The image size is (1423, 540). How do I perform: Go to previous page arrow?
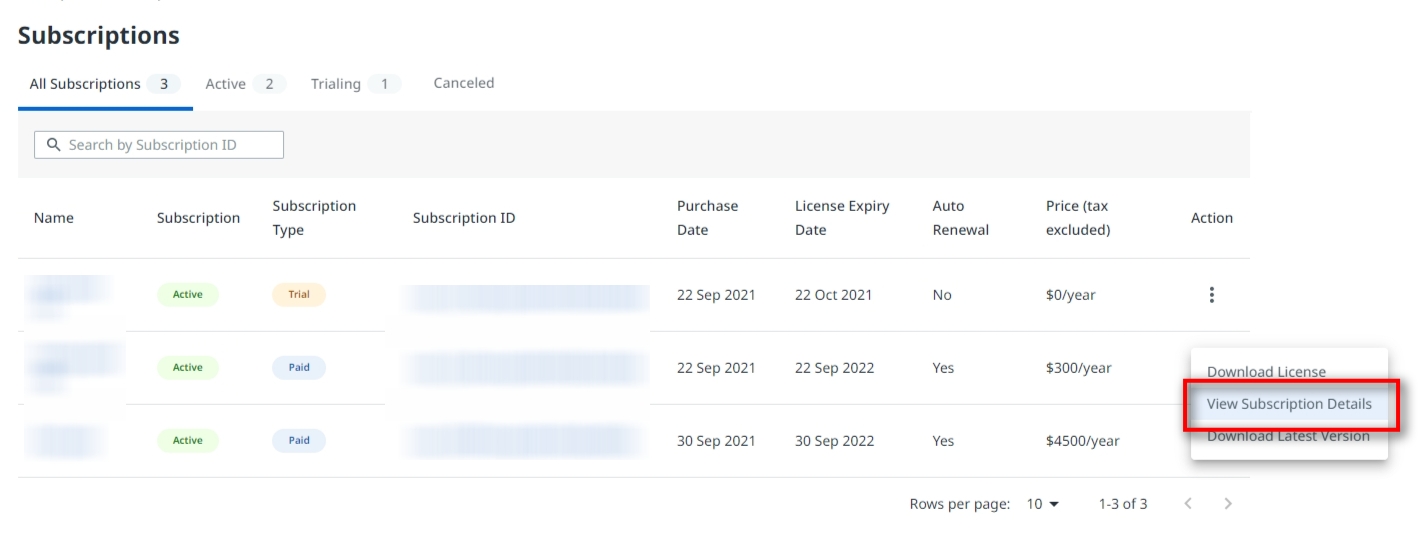coord(1188,504)
